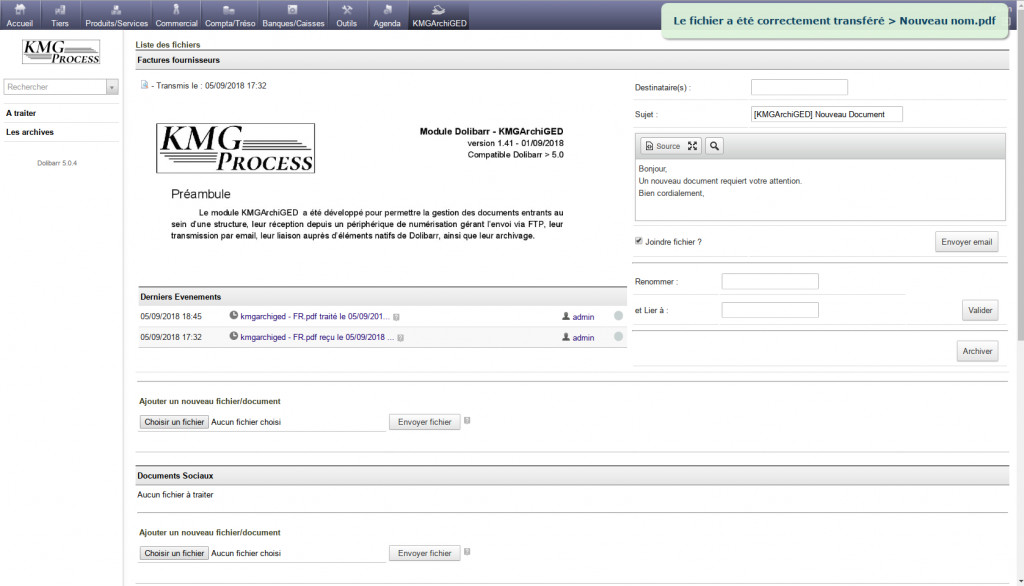Click the document icon beside Transmis le
This screenshot has height=586, width=1024.
tap(144, 85)
